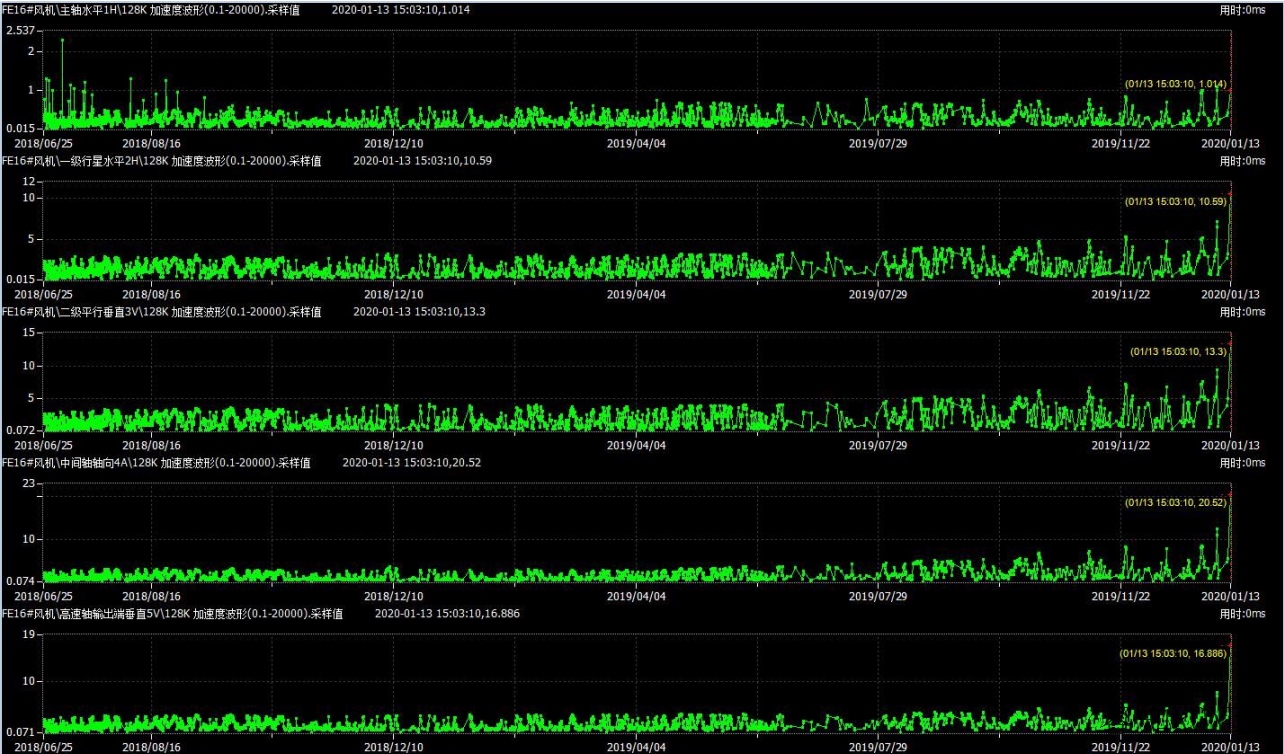Select 2019/11/22 date on the 一级行星水平2H axis

[1119, 295]
